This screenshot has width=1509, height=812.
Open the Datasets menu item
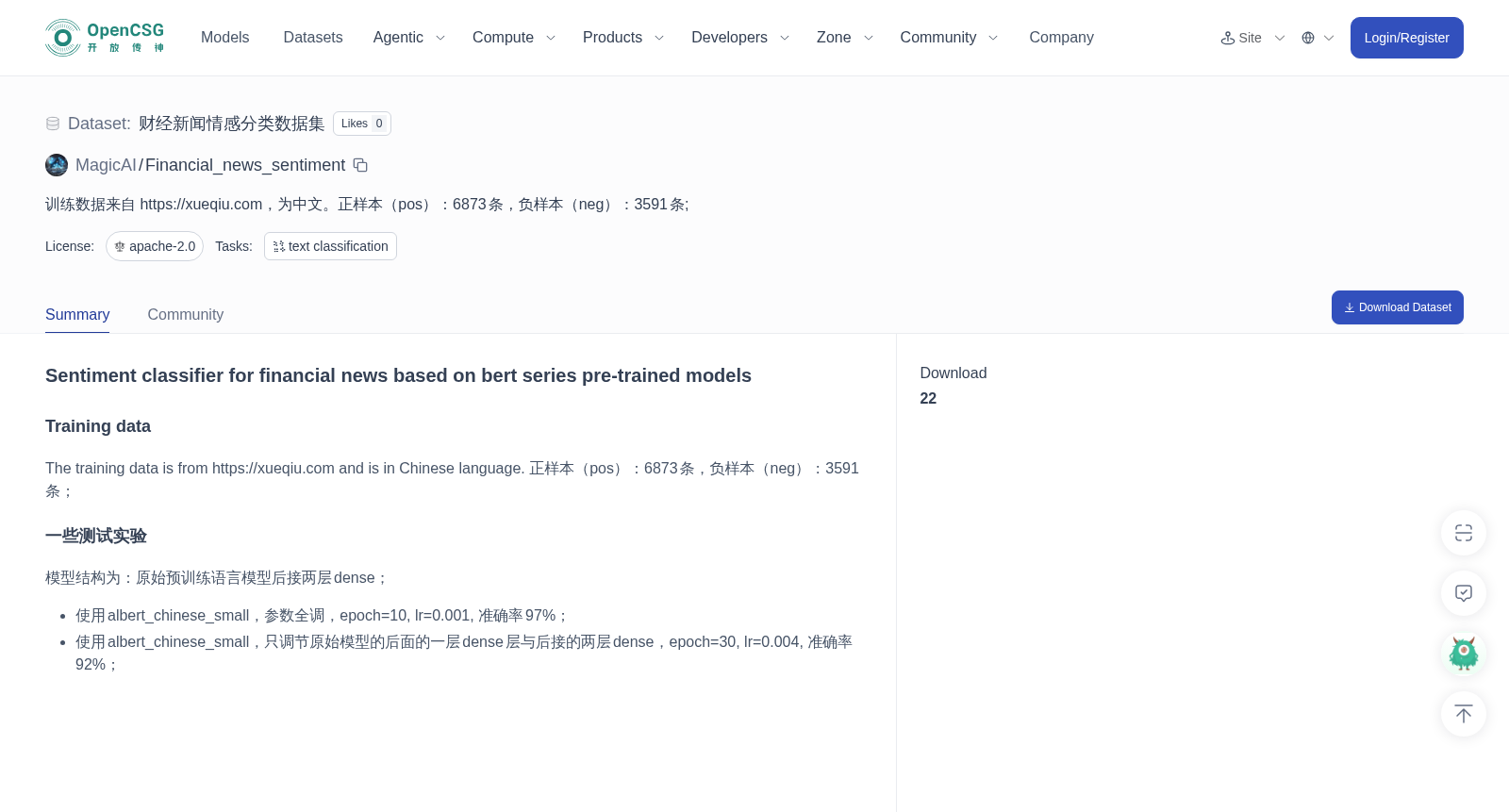(313, 38)
